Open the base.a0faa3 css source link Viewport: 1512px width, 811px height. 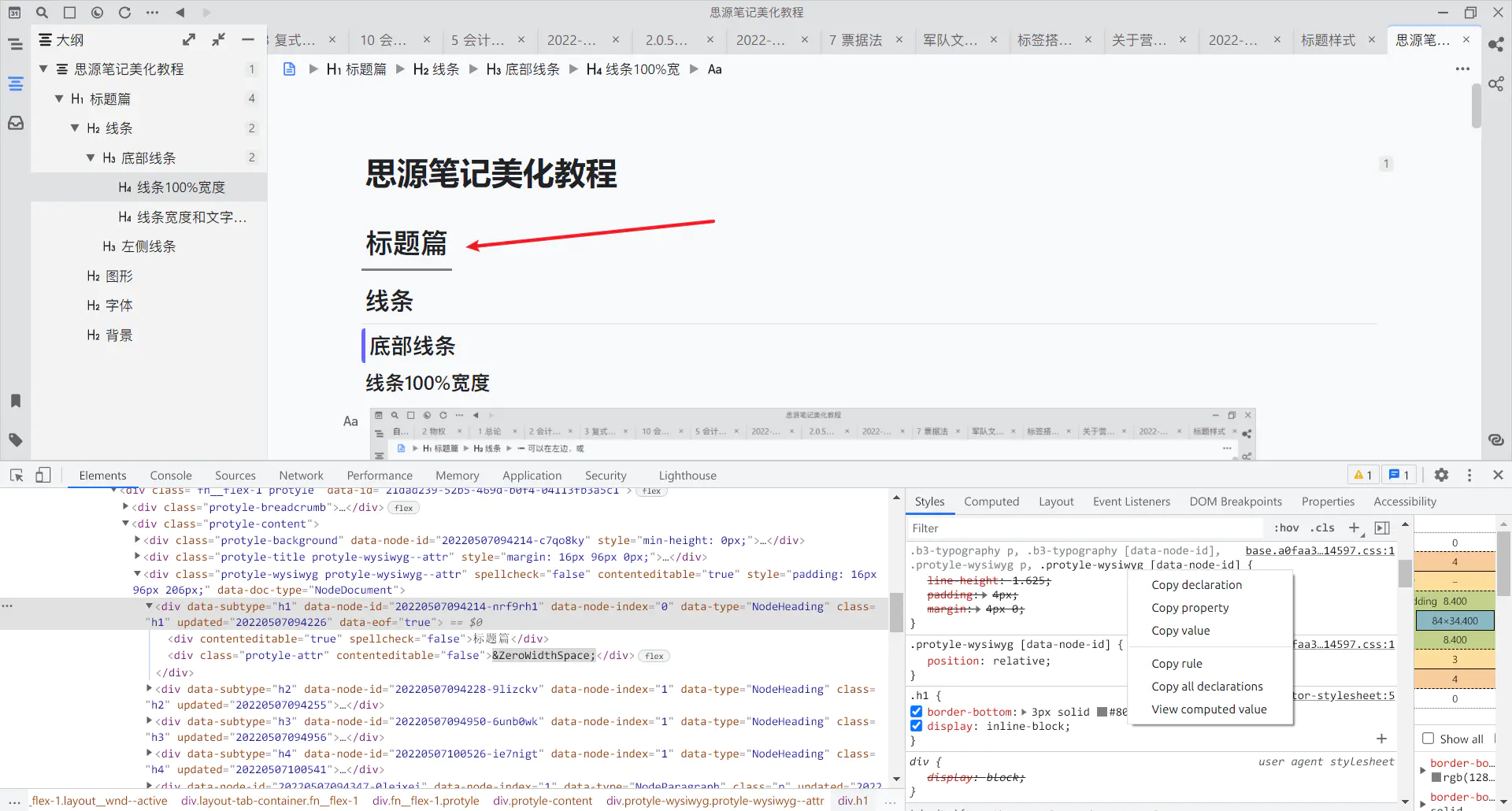click(1319, 550)
